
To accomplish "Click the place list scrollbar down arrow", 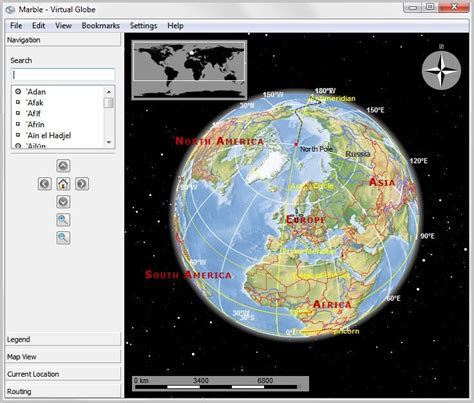I will (109, 142).
